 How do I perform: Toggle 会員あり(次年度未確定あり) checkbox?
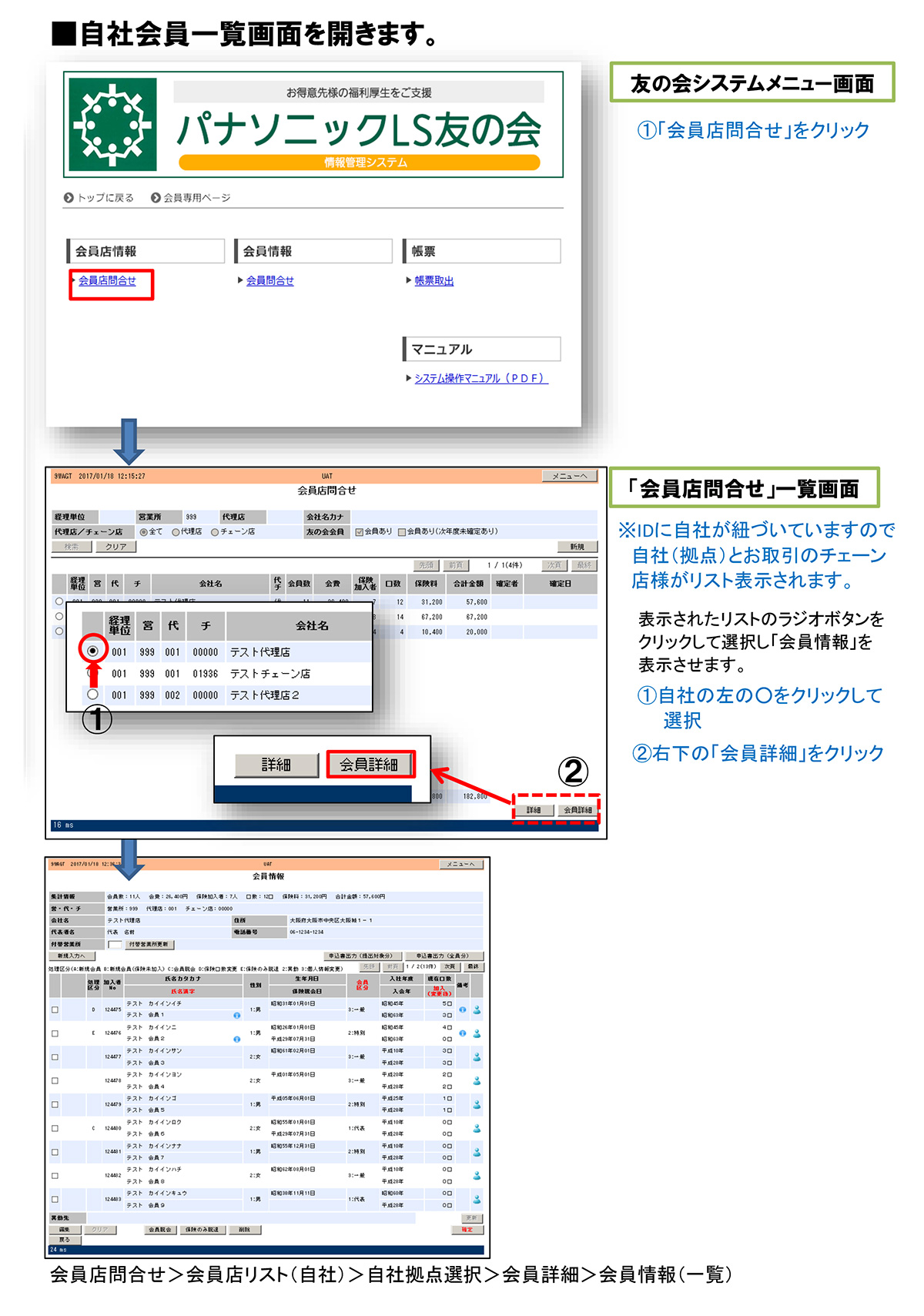tap(401, 532)
